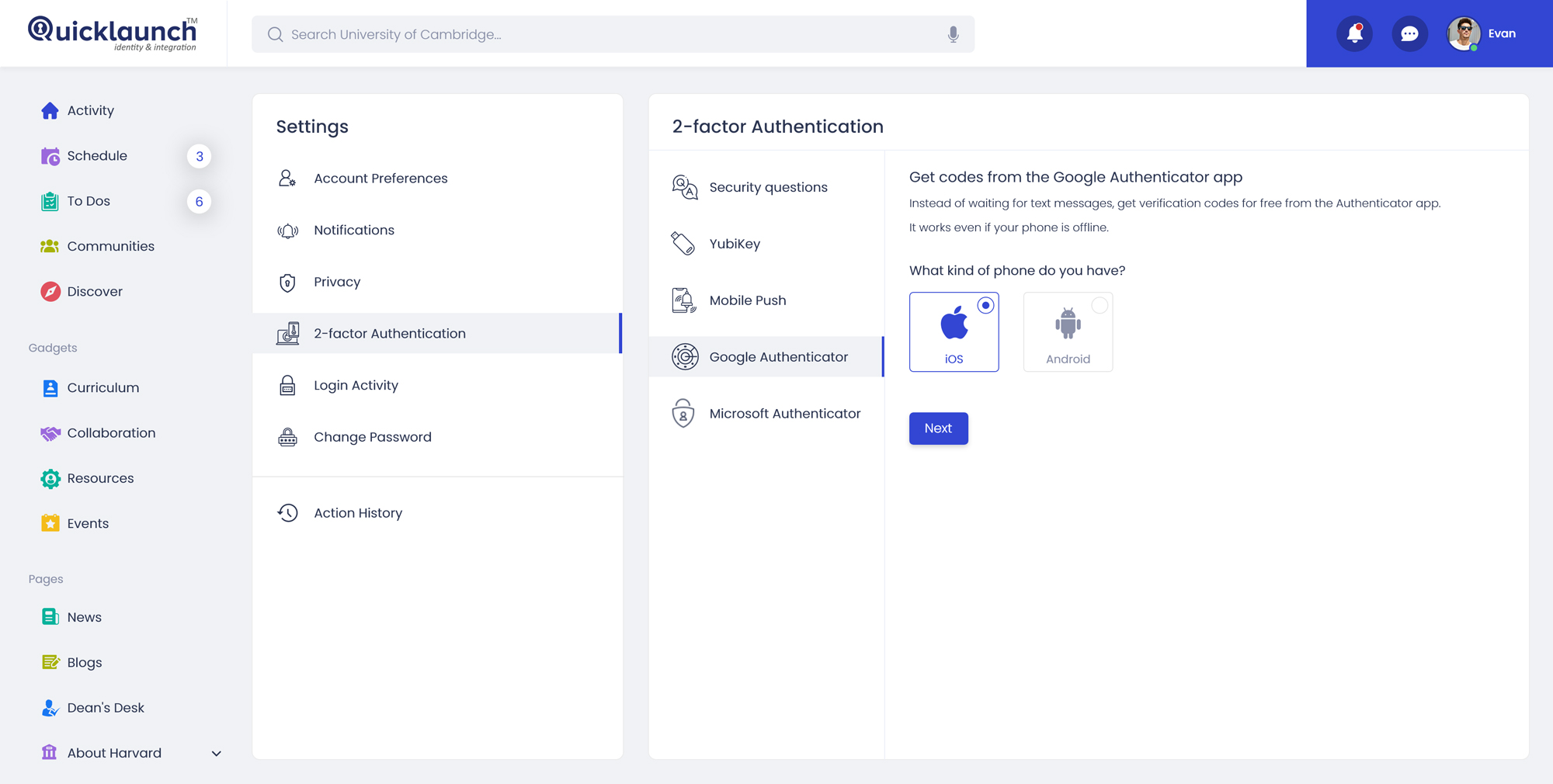
Task: Click the Mobile Push phone icon
Action: (683, 300)
